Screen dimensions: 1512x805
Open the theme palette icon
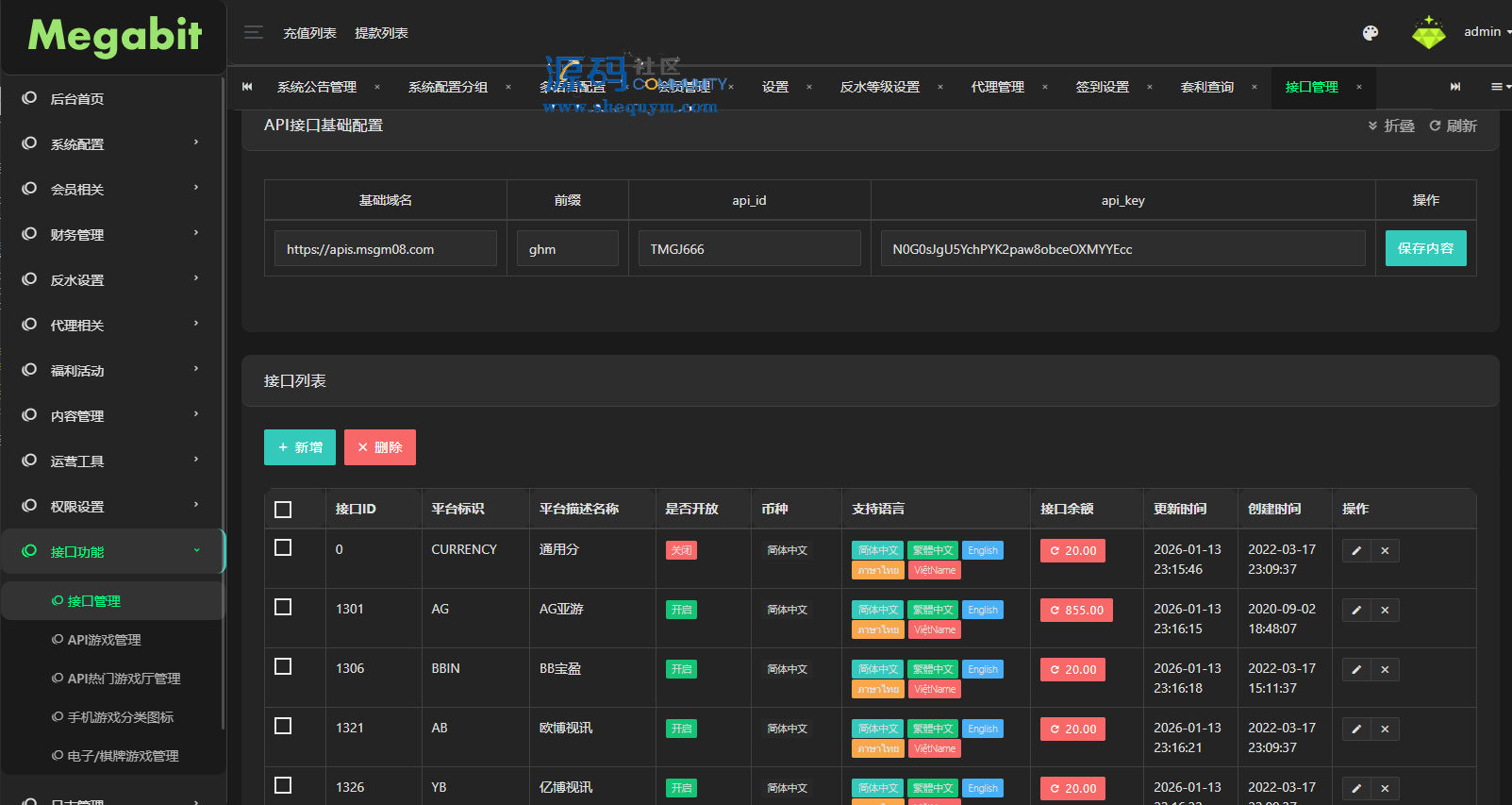point(1371,33)
